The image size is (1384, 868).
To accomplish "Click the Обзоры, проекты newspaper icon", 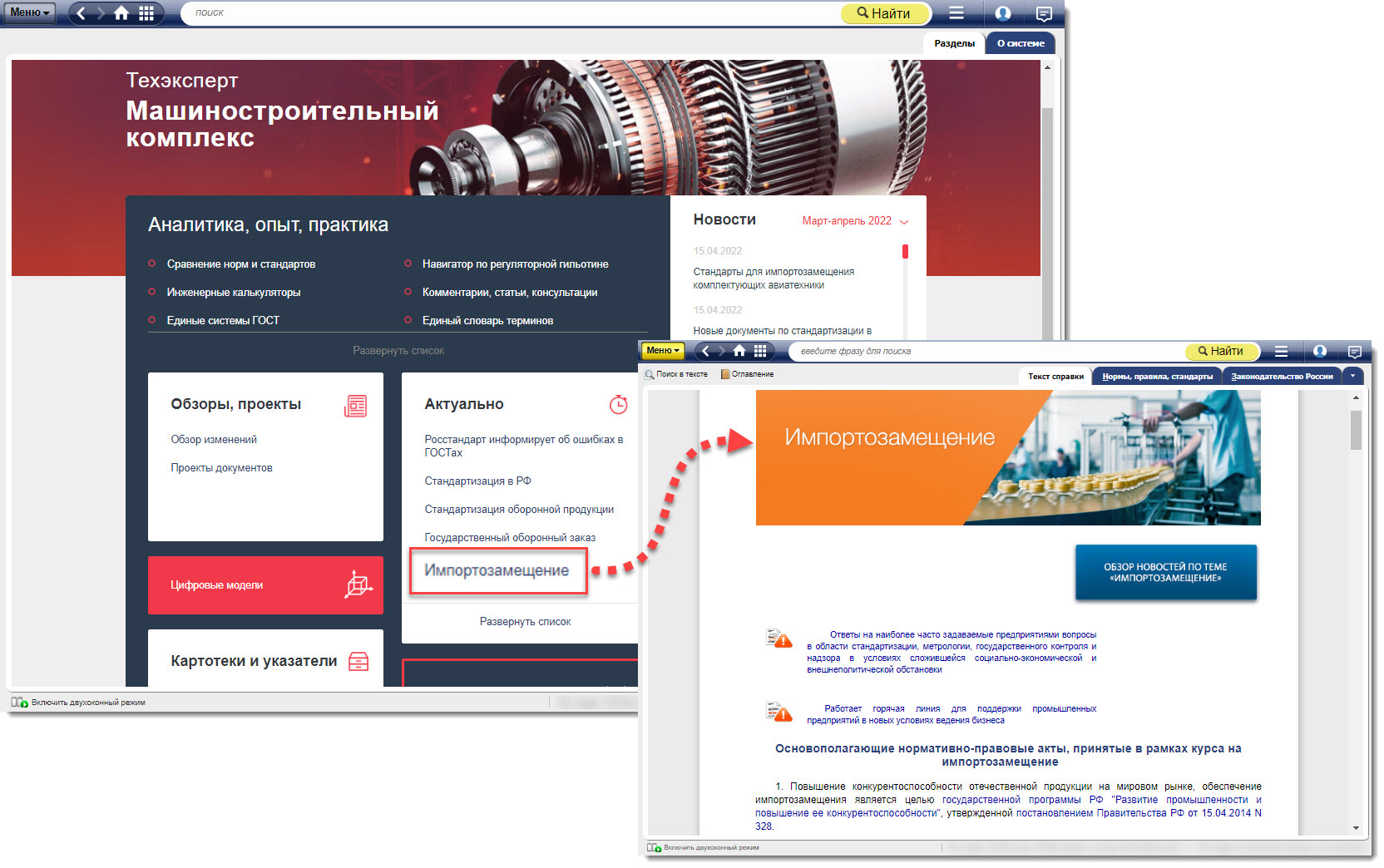I will 355,406.
